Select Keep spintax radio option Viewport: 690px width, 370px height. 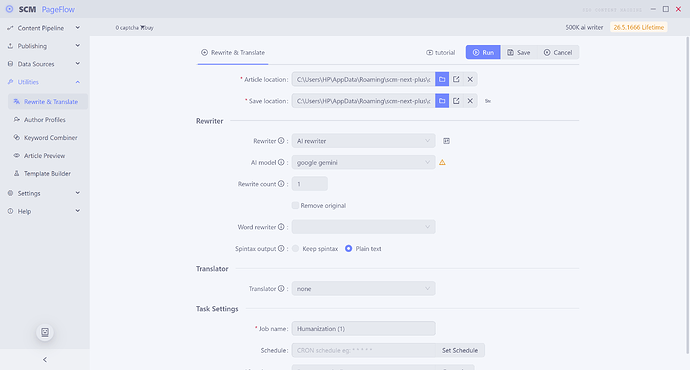point(295,249)
